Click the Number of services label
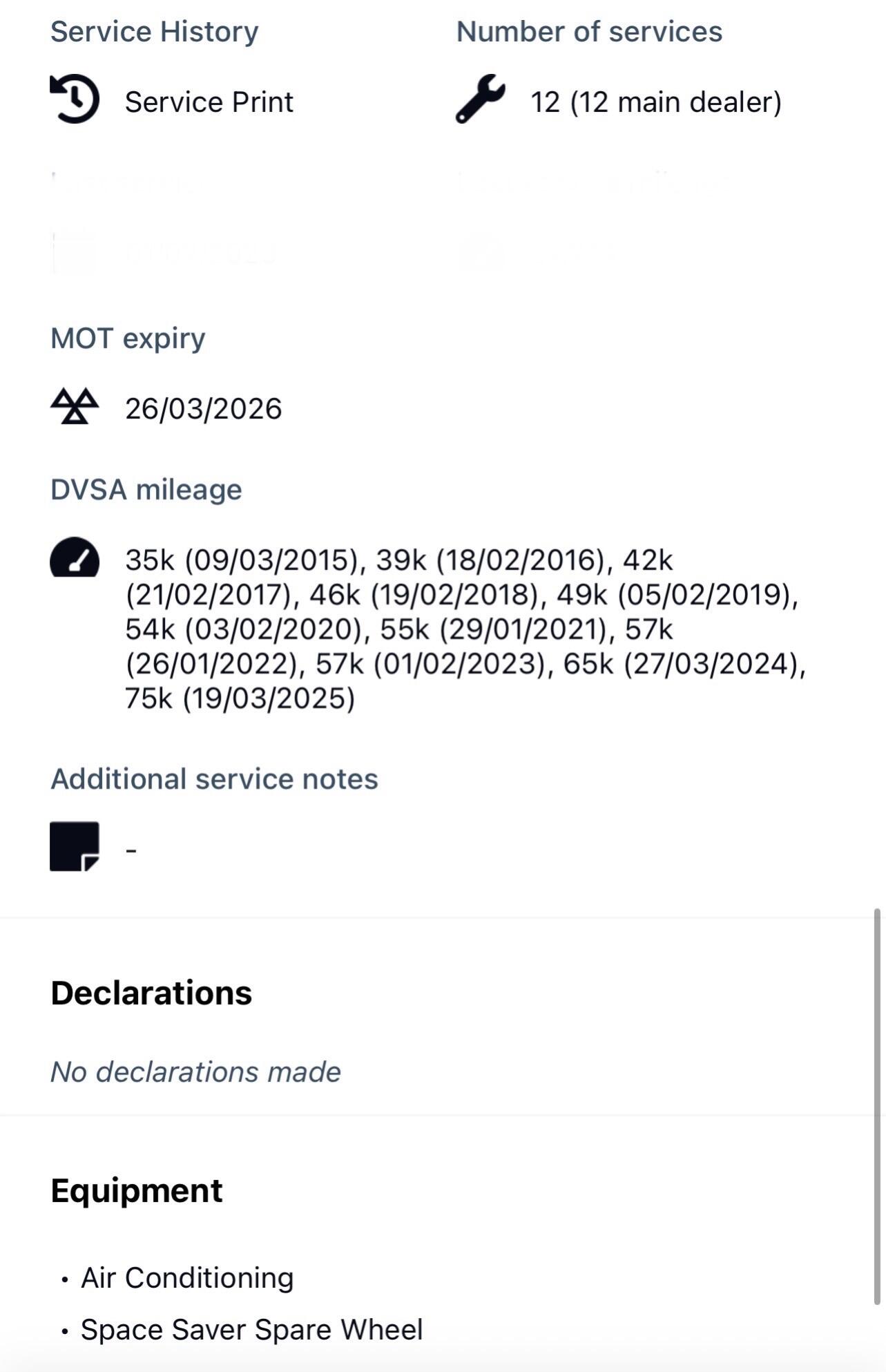 click(x=589, y=32)
